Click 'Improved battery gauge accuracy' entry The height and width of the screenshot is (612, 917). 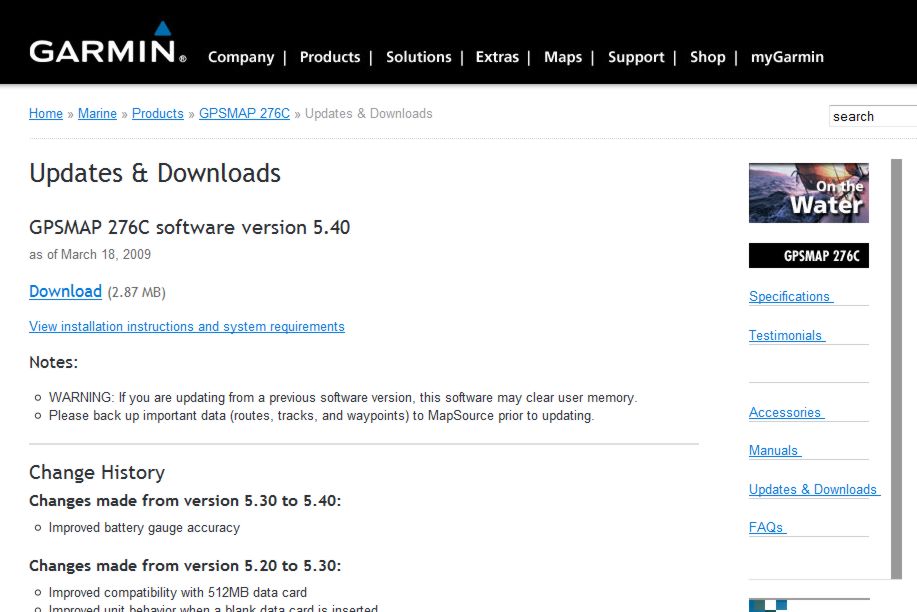coord(144,528)
